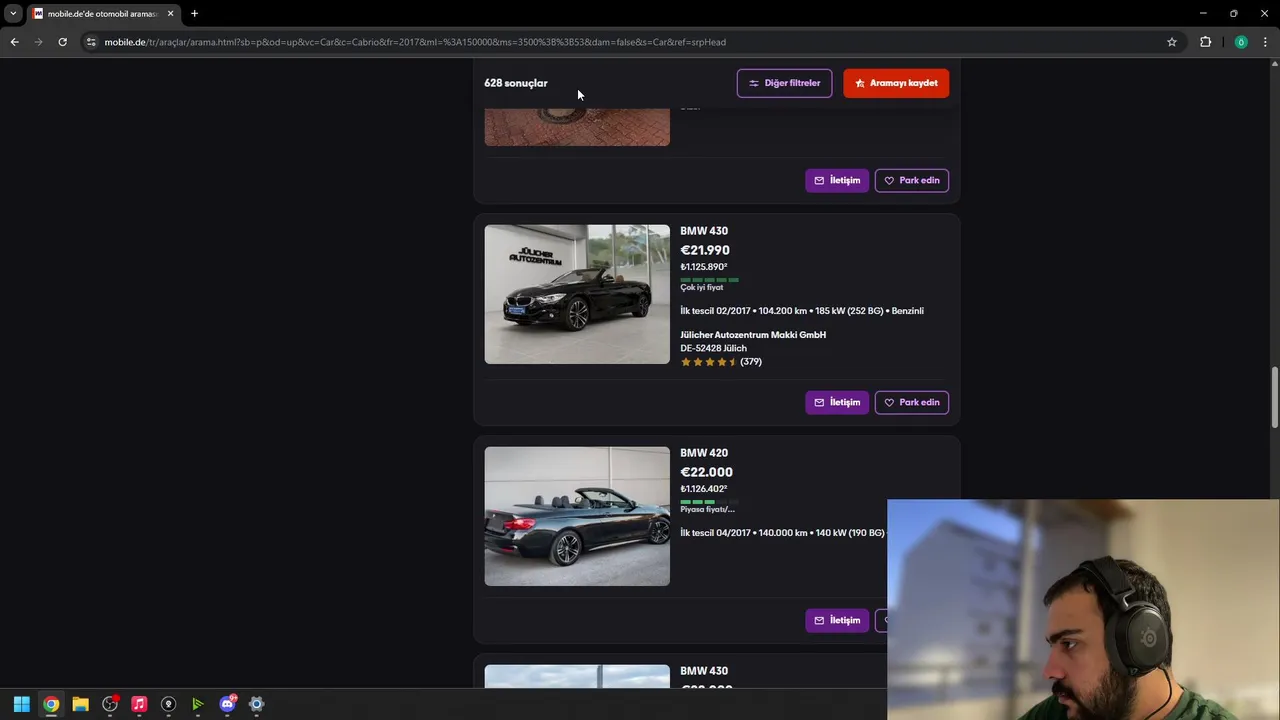Switch to the mobile.de otomobil arama tab

(x=102, y=14)
